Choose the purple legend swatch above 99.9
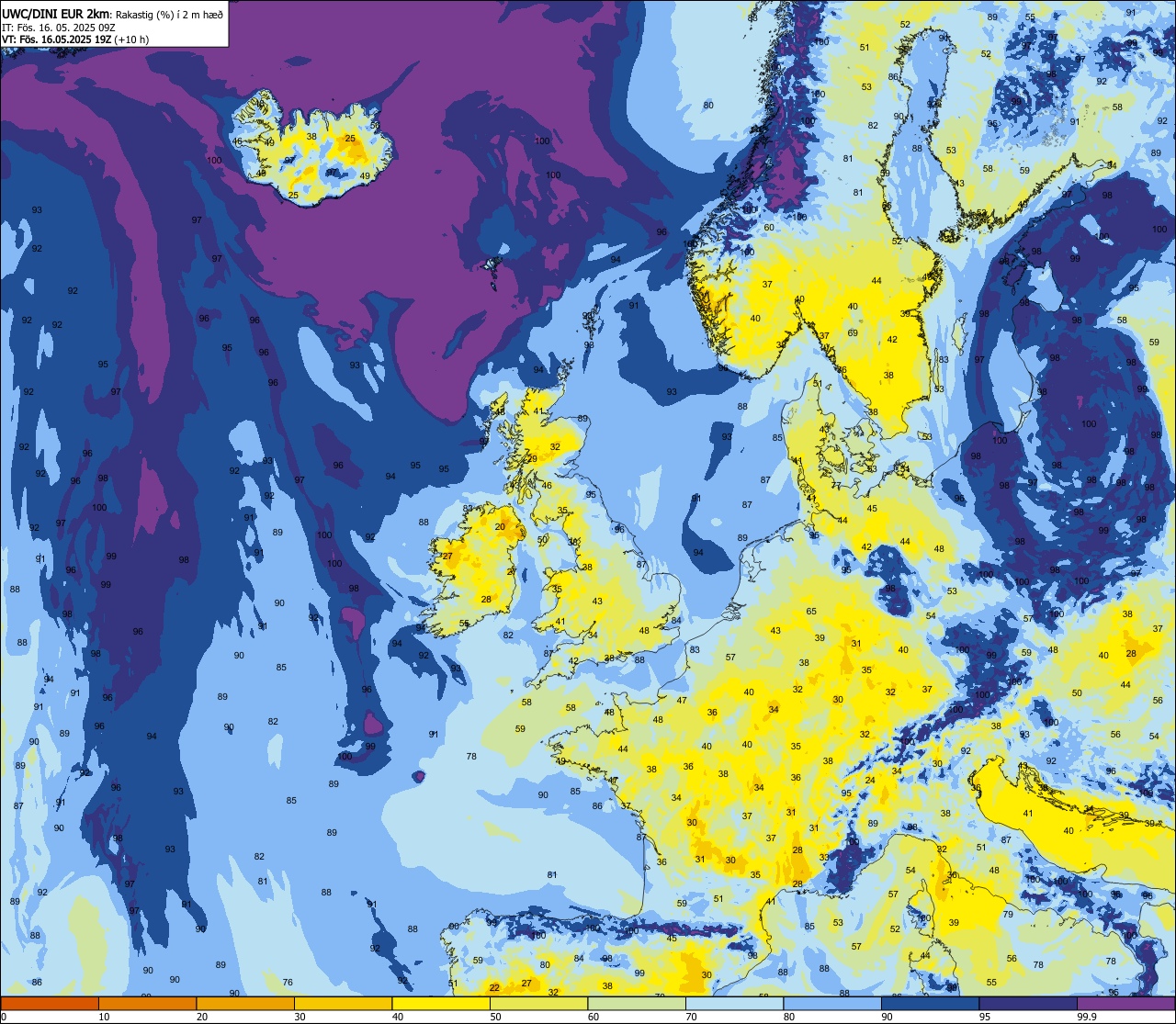1176x1024 pixels. click(x=1125, y=1003)
